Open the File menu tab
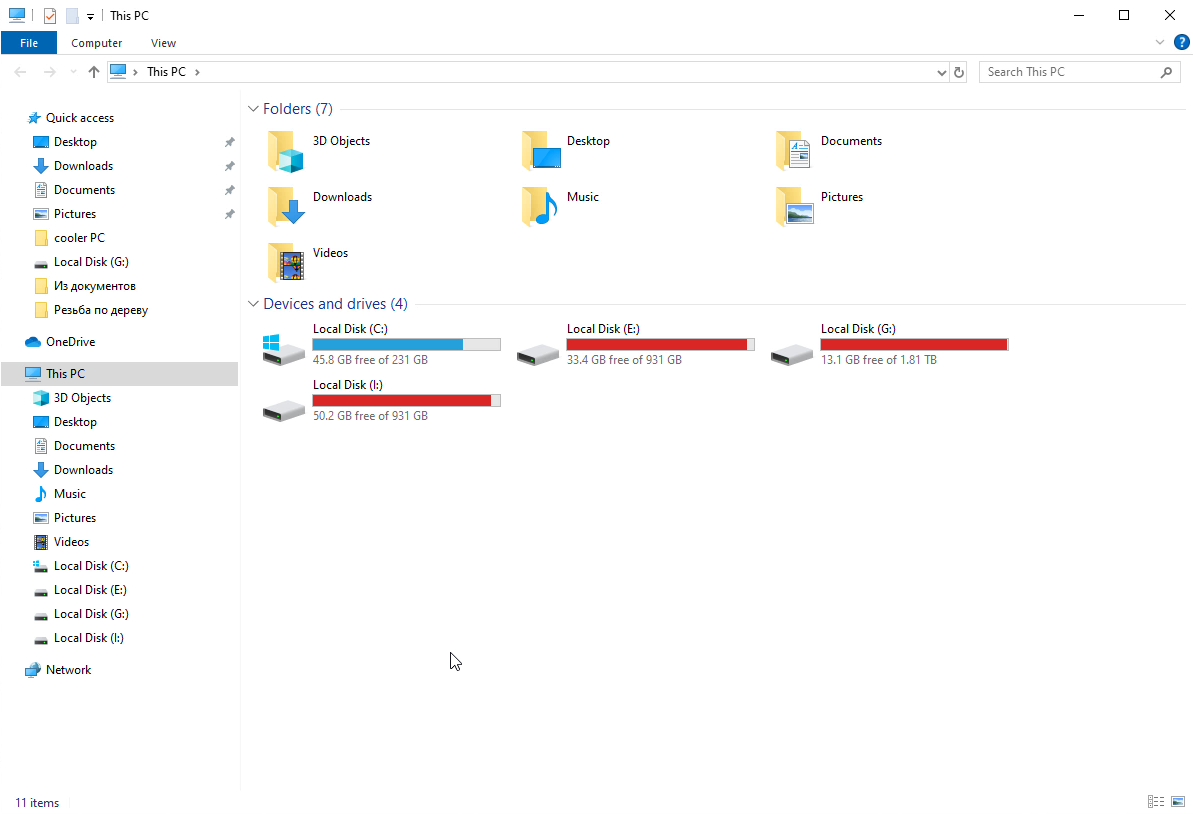 (x=29, y=43)
